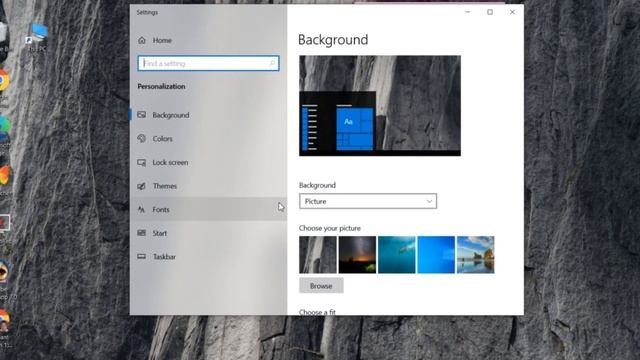The height and width of the screenshot is (360, 640).
Task: Click the Themes paintbrush icon
Action: tap(142, 186)
